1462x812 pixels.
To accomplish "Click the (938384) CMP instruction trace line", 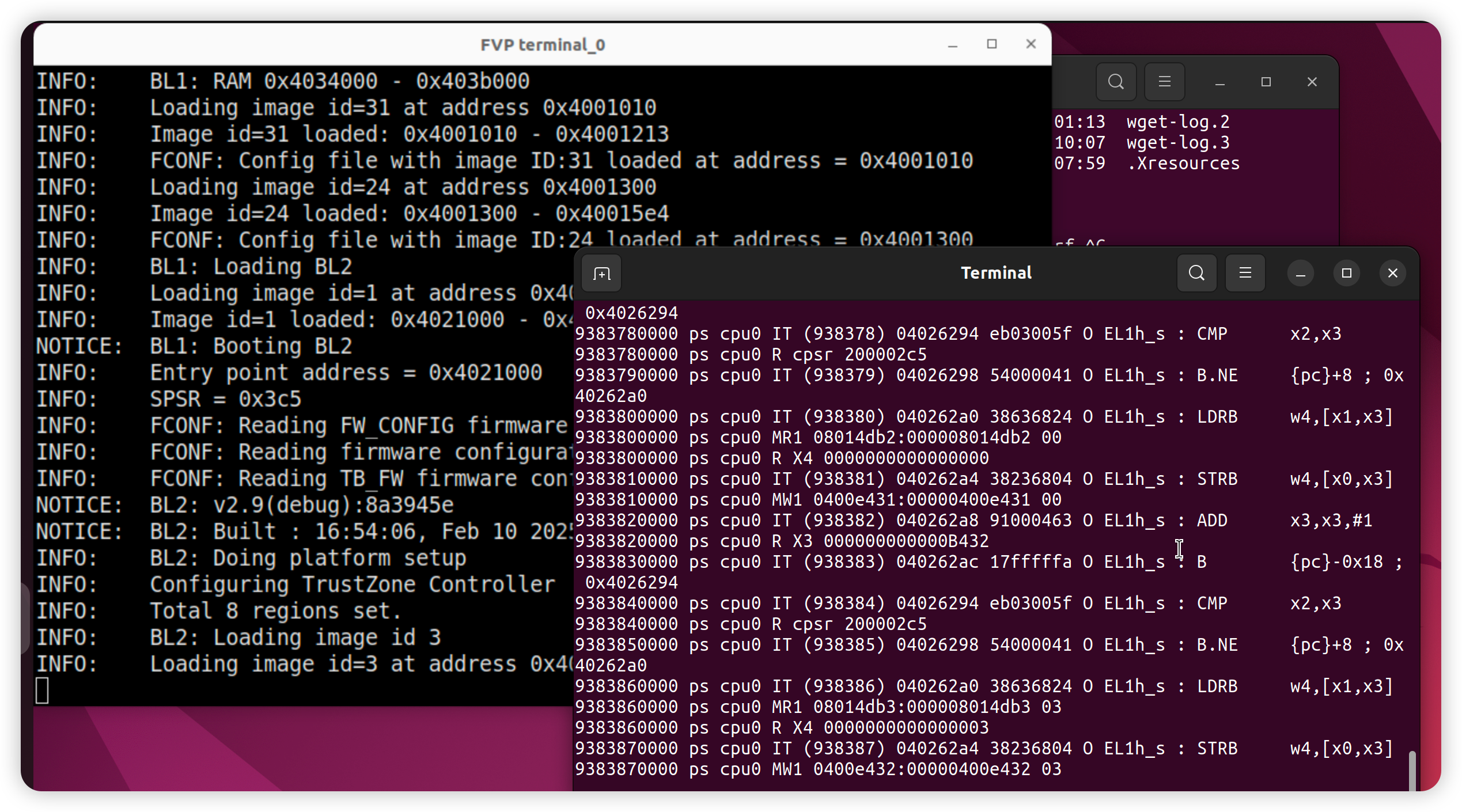I will point(958,603).
